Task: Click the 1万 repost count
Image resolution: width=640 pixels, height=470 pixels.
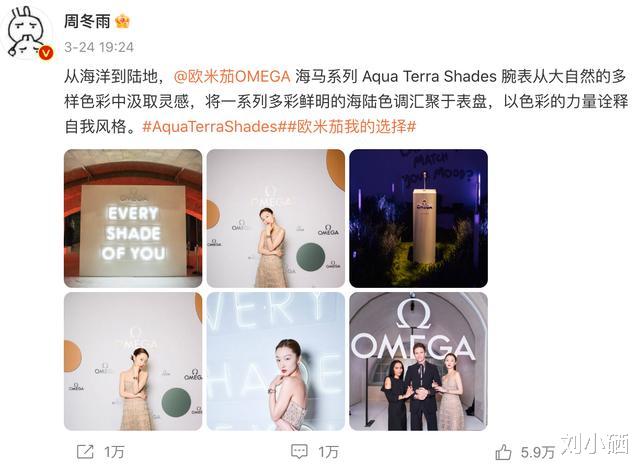Action: click(x=114, y=452)
